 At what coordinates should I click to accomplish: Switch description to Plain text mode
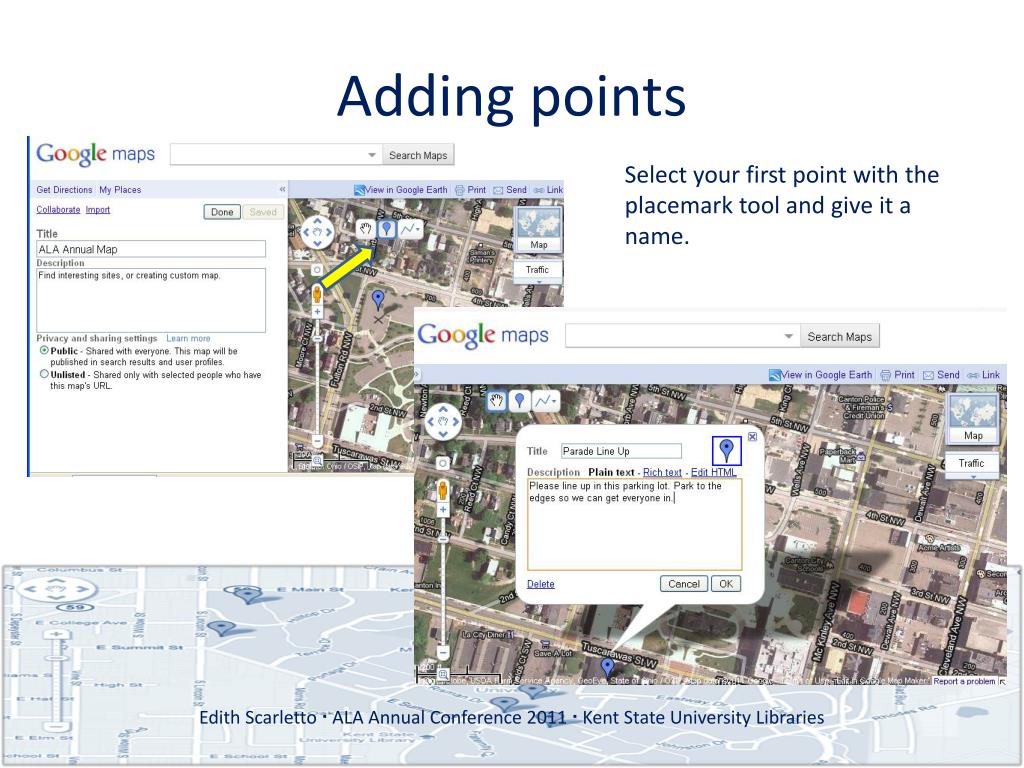coord(611,472)
